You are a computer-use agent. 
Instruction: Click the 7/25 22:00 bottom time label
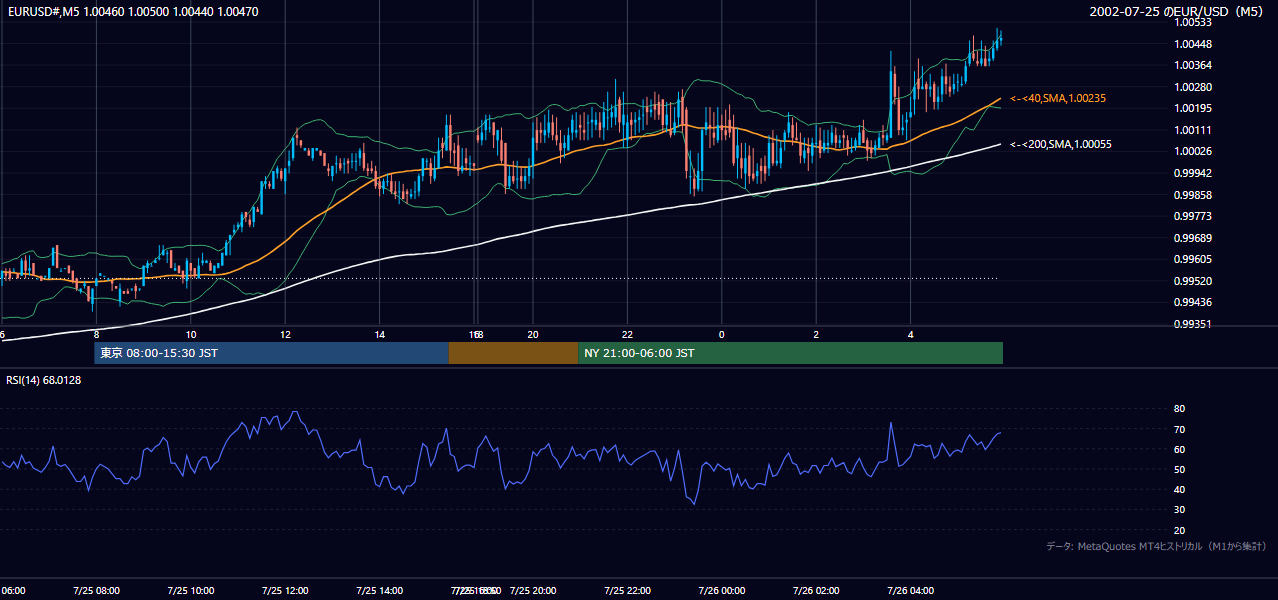627,591
